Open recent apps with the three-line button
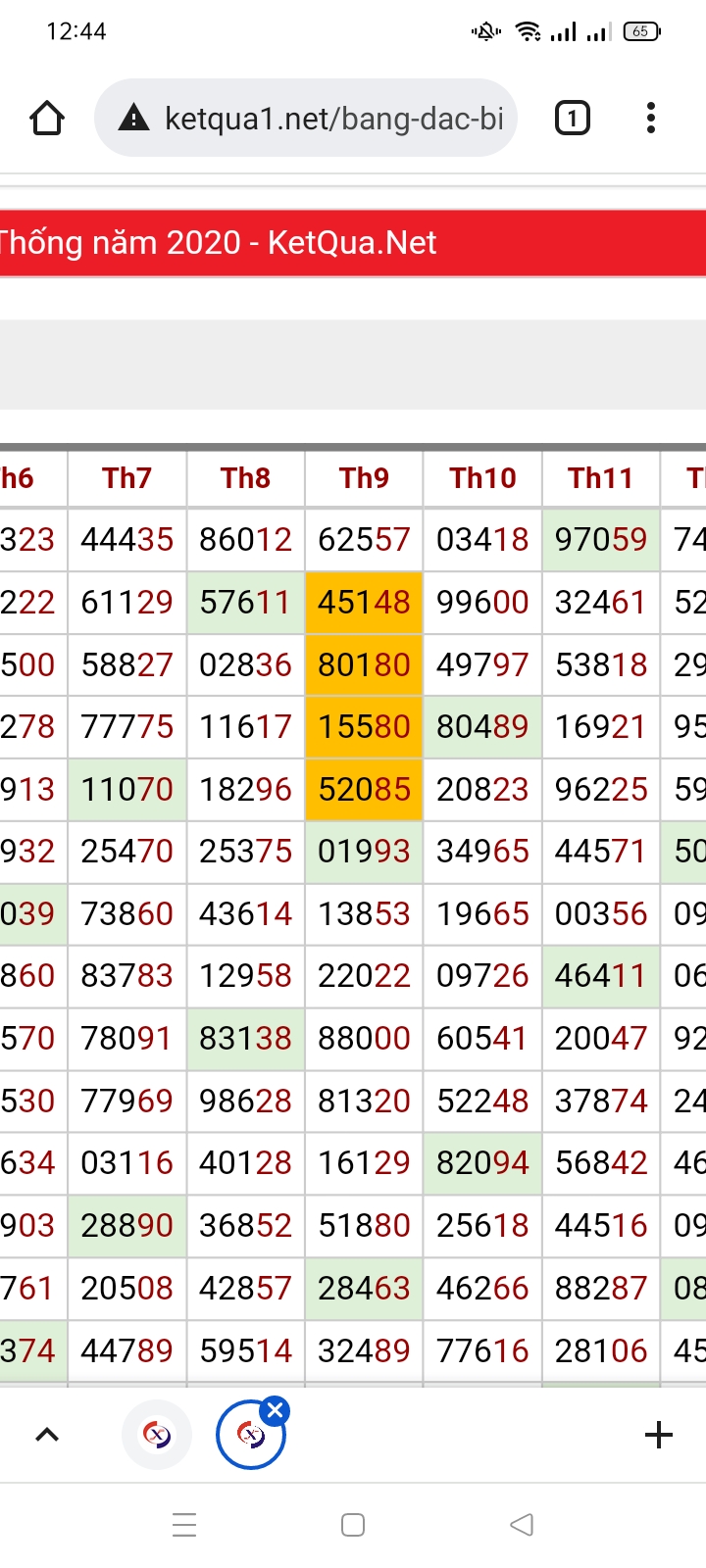This screenshot has width=706, height=1568. [x=184, y=1525]
